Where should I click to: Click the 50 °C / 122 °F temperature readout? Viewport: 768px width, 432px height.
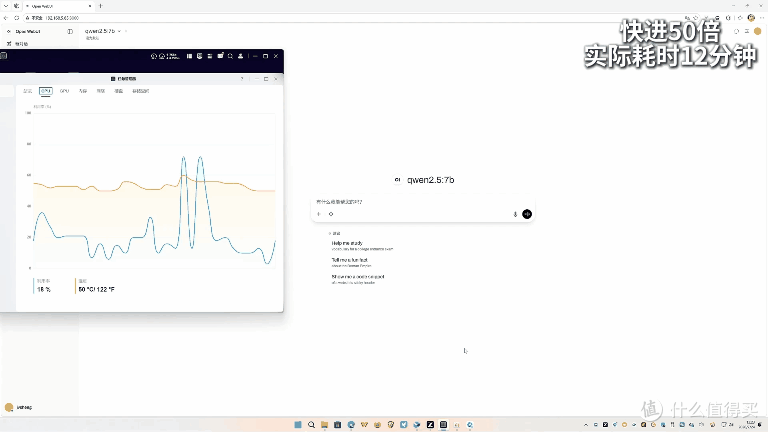point(96,289)
